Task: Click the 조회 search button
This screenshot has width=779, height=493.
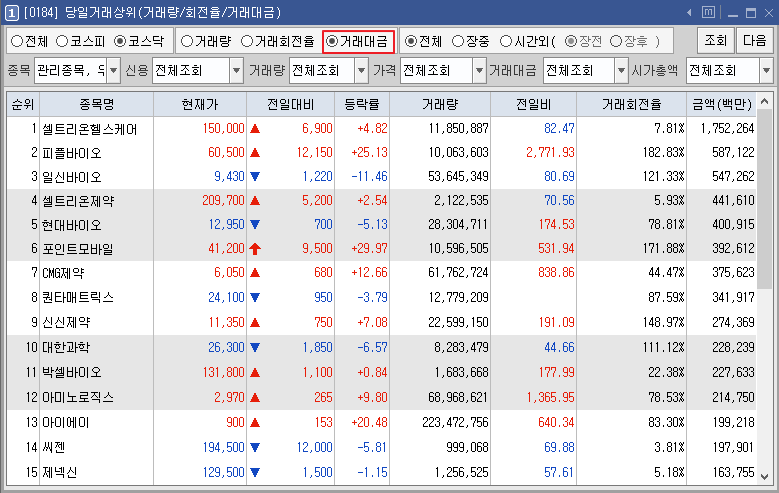Action: click(x=715, y=40)
